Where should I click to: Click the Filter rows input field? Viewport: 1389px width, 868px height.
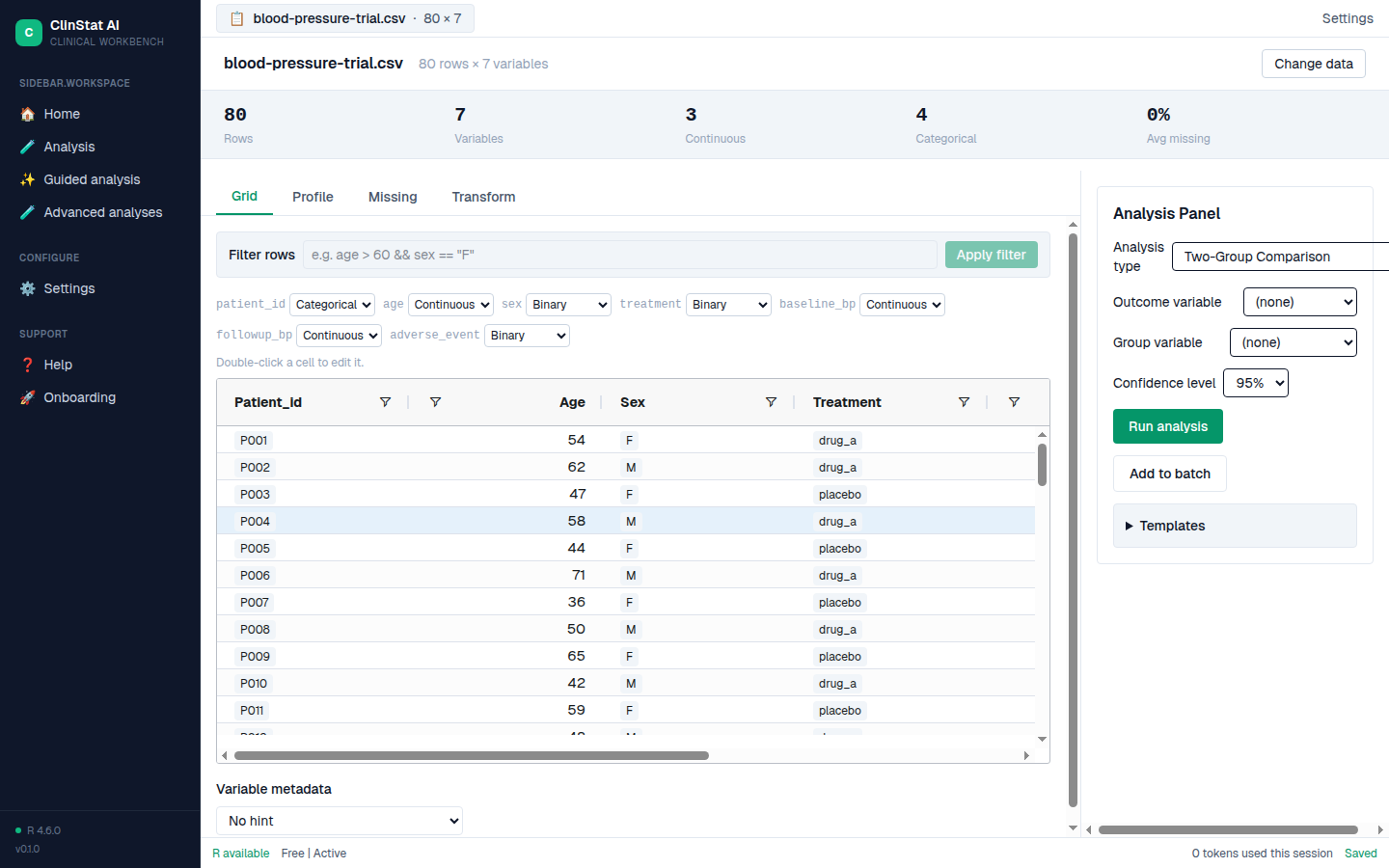click(x=619, y=255)
